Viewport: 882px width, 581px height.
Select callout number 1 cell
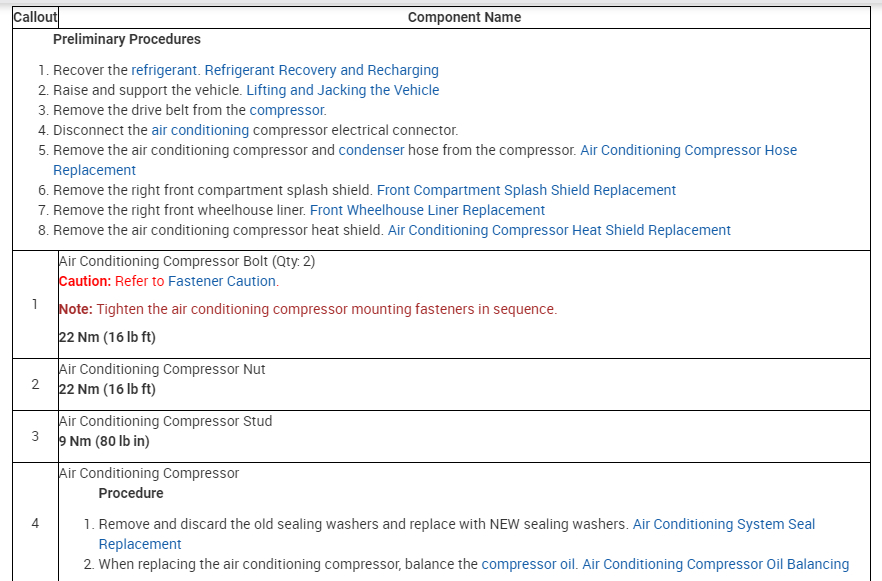click(35, 304)
